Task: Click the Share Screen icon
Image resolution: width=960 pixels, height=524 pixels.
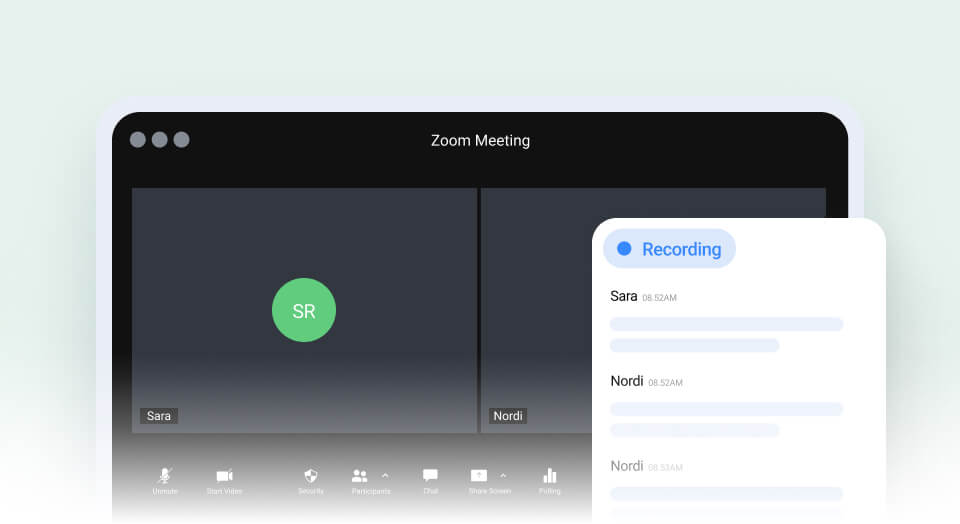Action: pos(479,476)
